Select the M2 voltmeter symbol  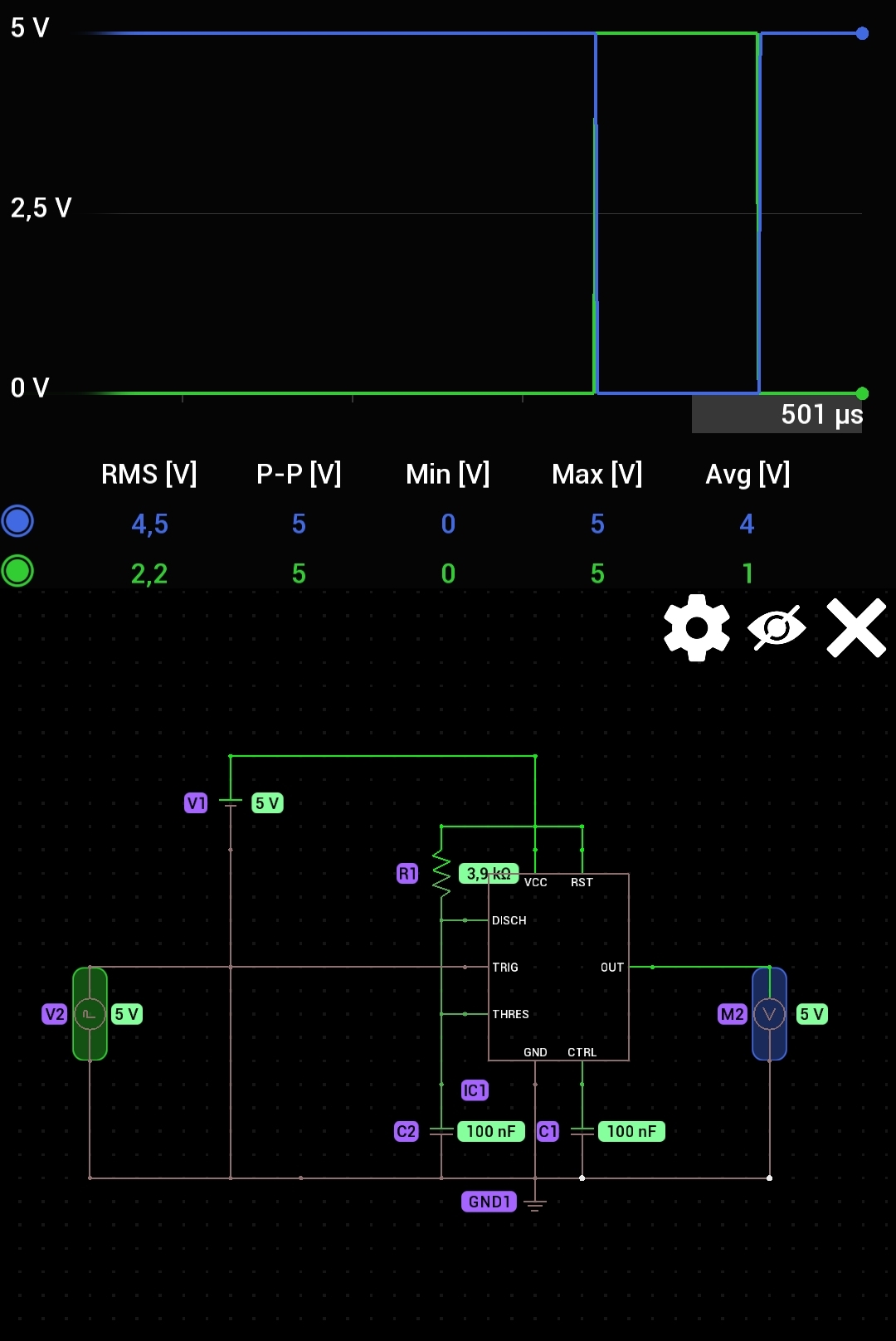click(x=769, y=1013)
